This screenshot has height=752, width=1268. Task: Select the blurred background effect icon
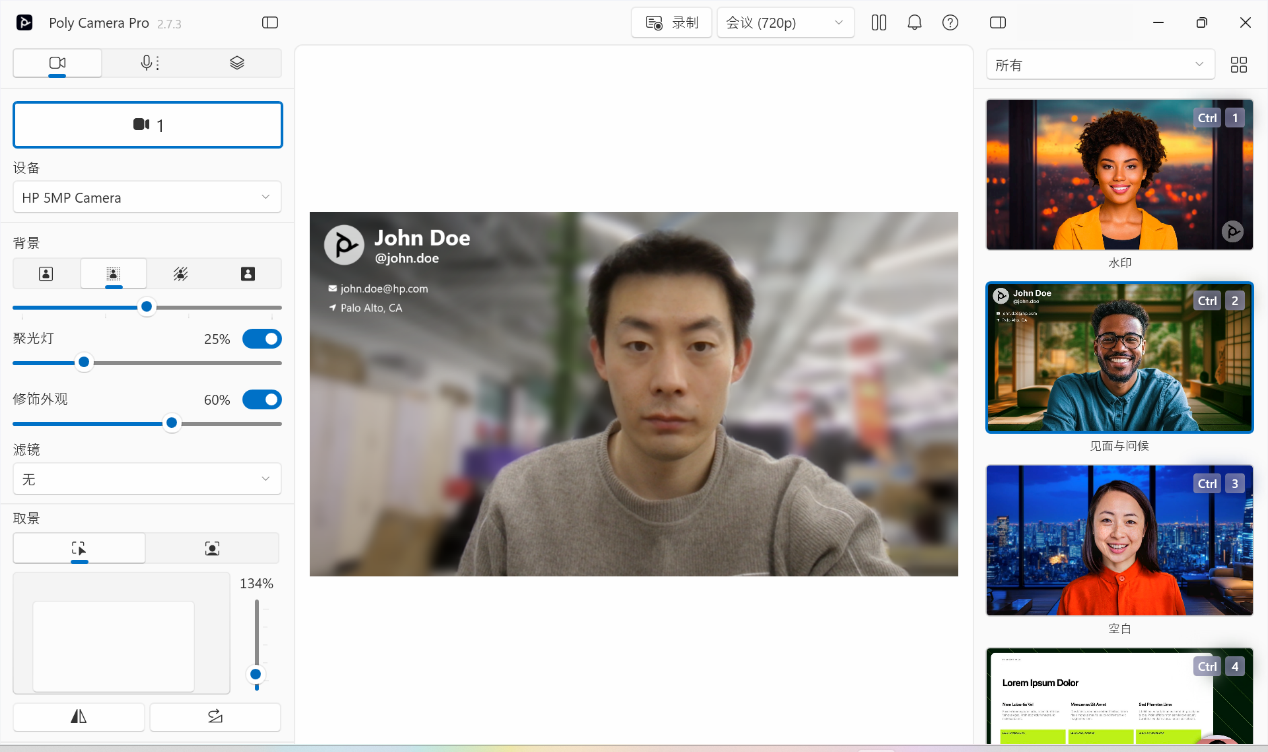click(113, 272)
